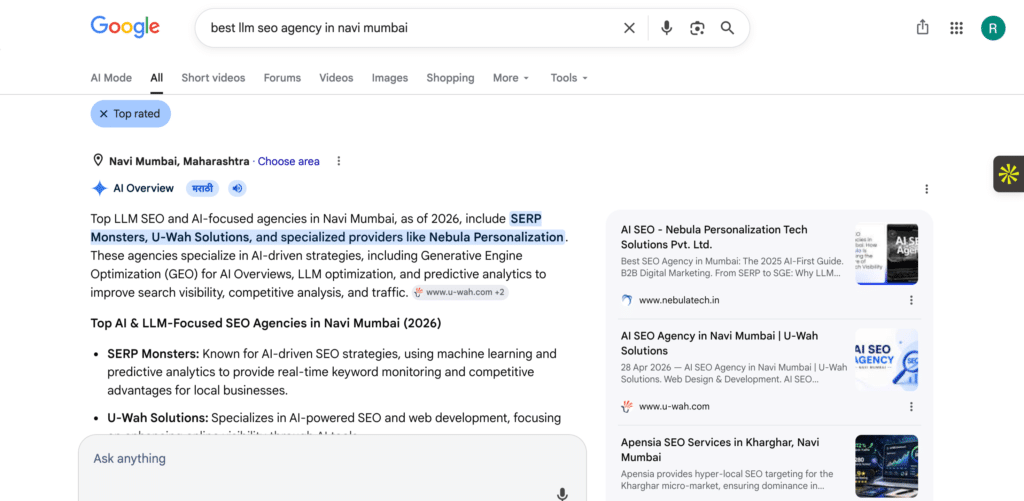Viewport: 1024px width, 501px height.
Task: Click microphone icon in Ask anything box
Action: tap(562, 494)
